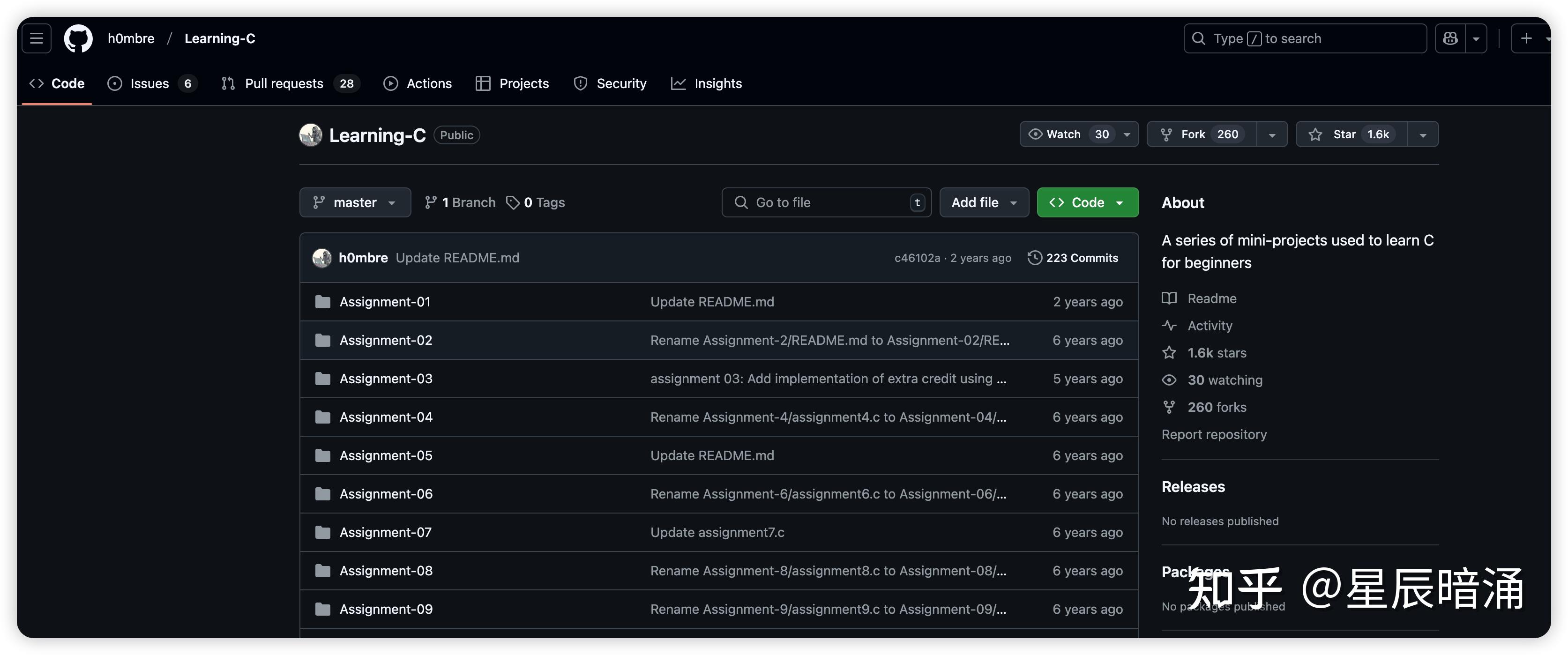
Task: Focus the Go to file search box
Action: click(x=826, y=202)
